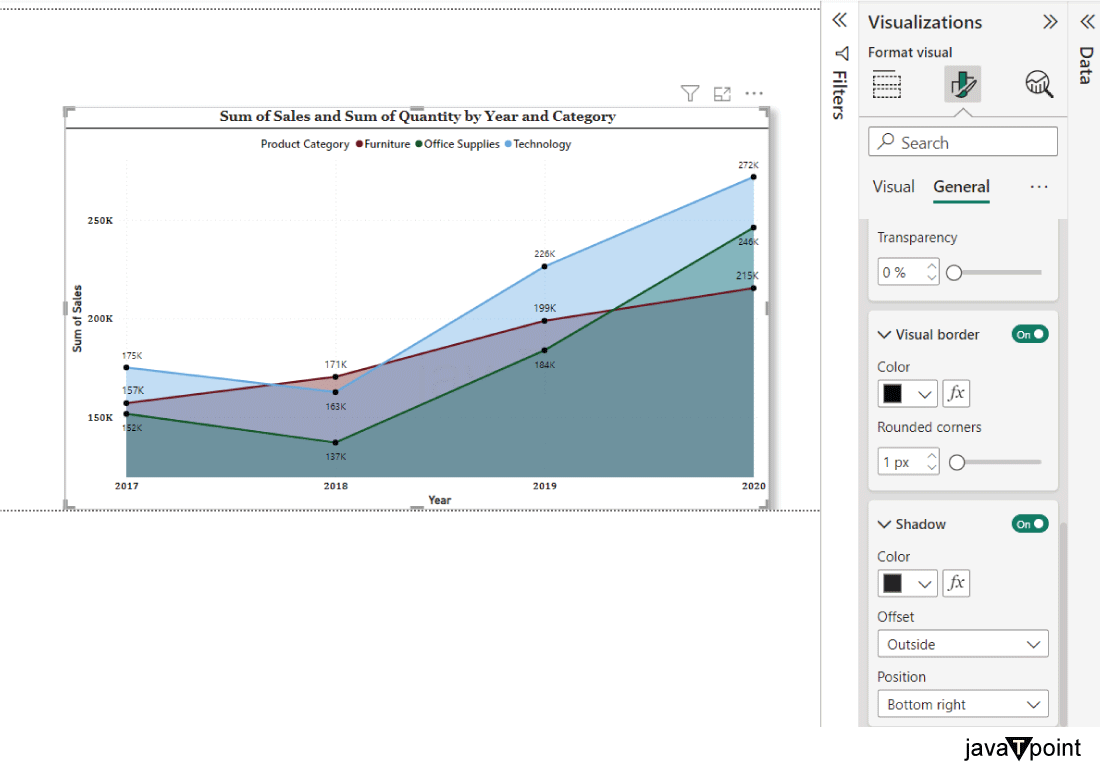Open the chart's More options ellipsis
Viewport: 1100px width, 773px height.
(x=754, y=93)
